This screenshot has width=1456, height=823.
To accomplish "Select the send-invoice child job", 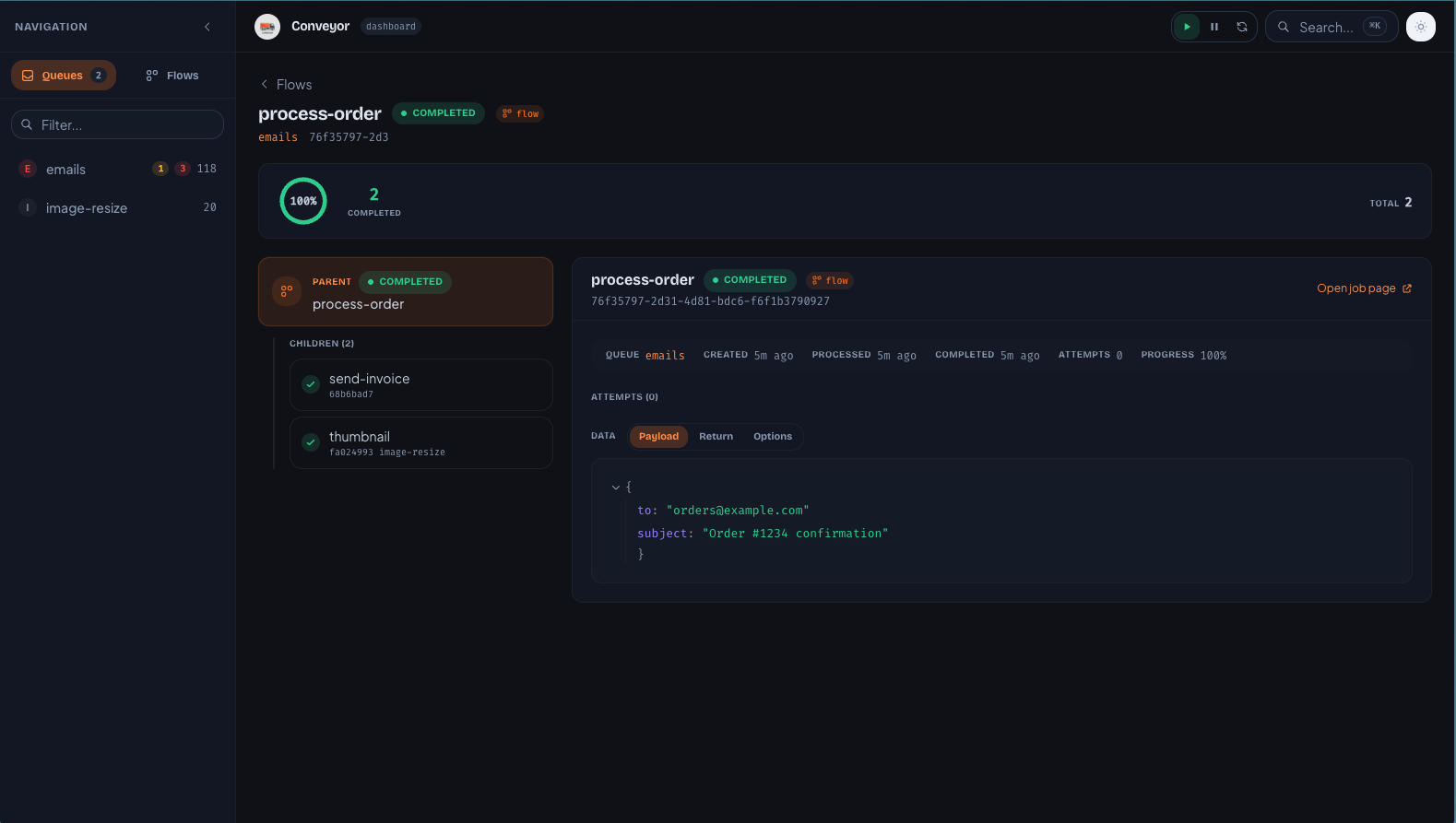I will [421, 385].
